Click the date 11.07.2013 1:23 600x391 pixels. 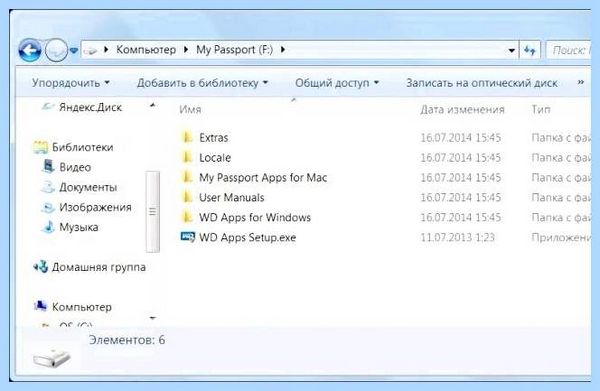(457, 237)
